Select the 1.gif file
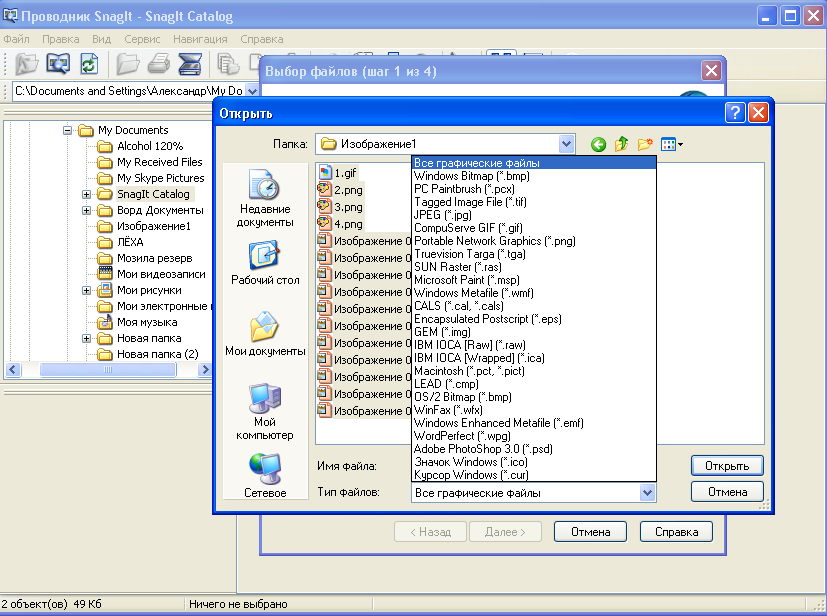This screenshot has width=827, height=616. coord(338,172)
